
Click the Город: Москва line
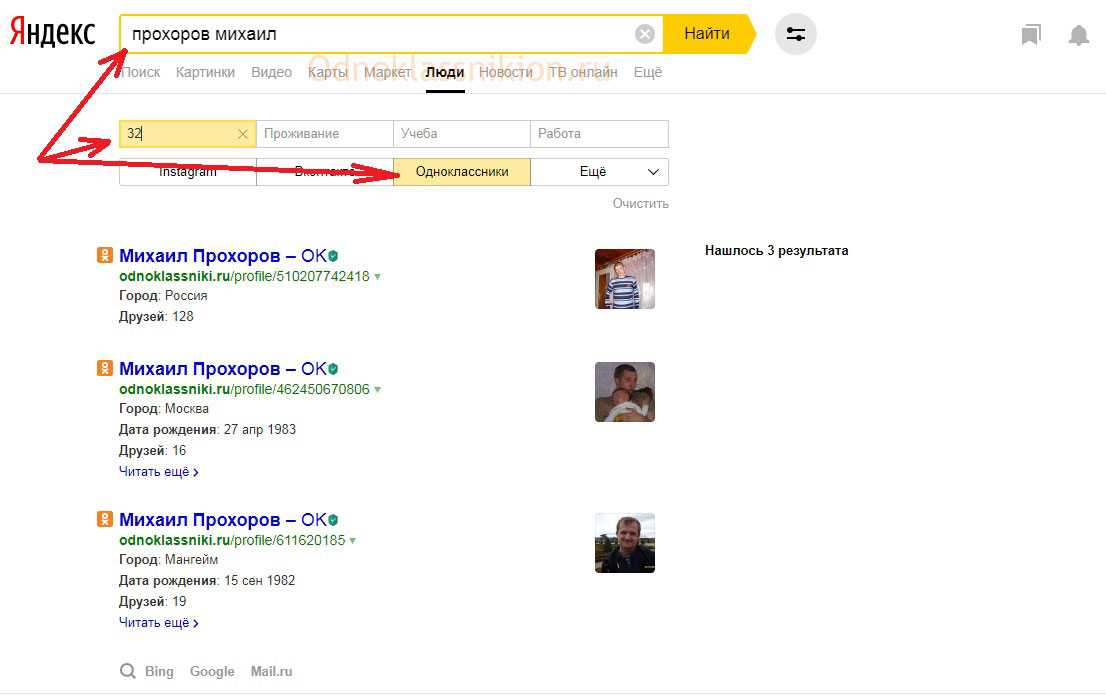[x=164, y=409]
